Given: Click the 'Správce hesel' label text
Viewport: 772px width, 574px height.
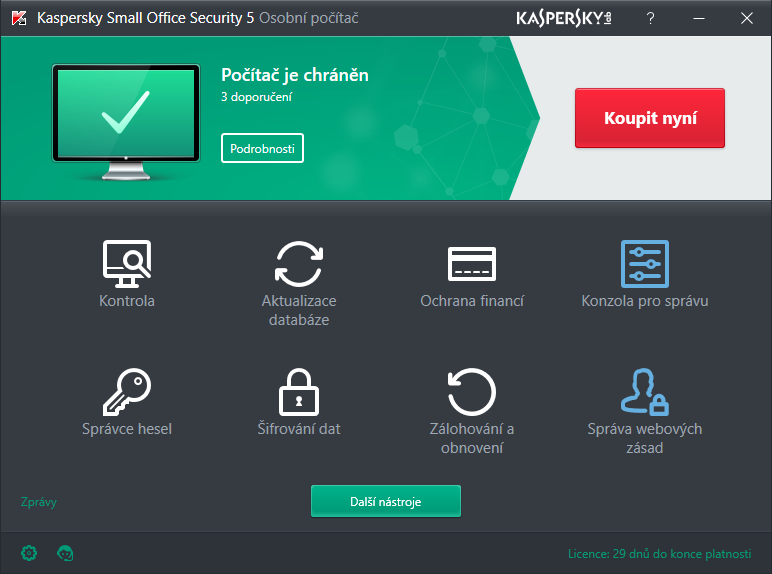Looking at the screenshot, I should pos(127,429).
